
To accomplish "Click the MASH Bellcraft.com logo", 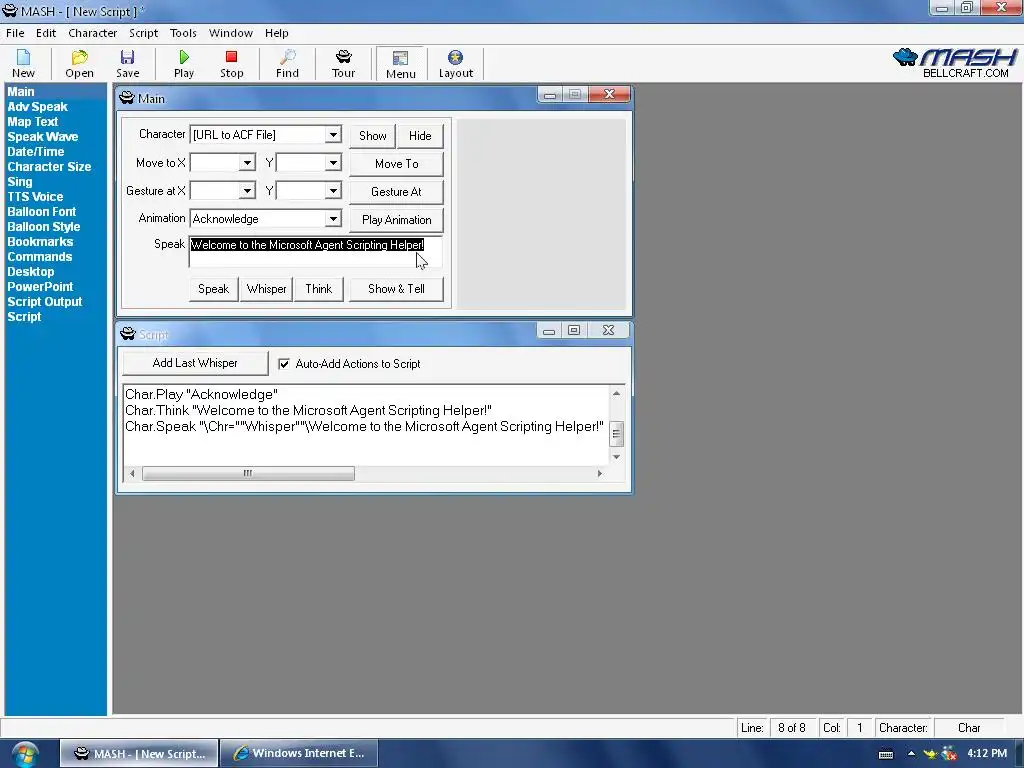I will (x=955, y=63).
